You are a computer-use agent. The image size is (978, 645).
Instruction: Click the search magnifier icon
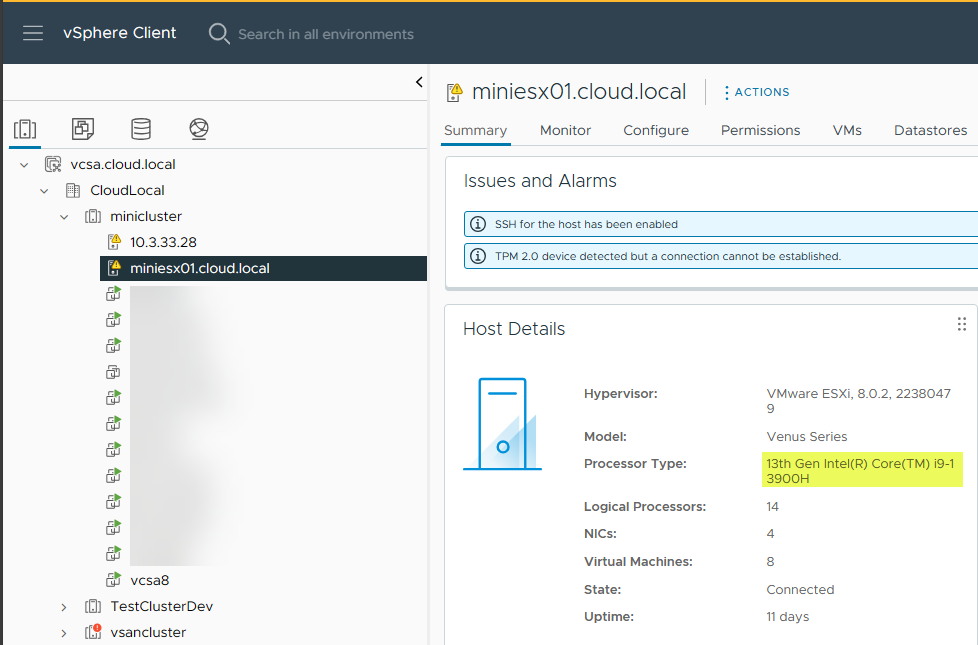219,34
